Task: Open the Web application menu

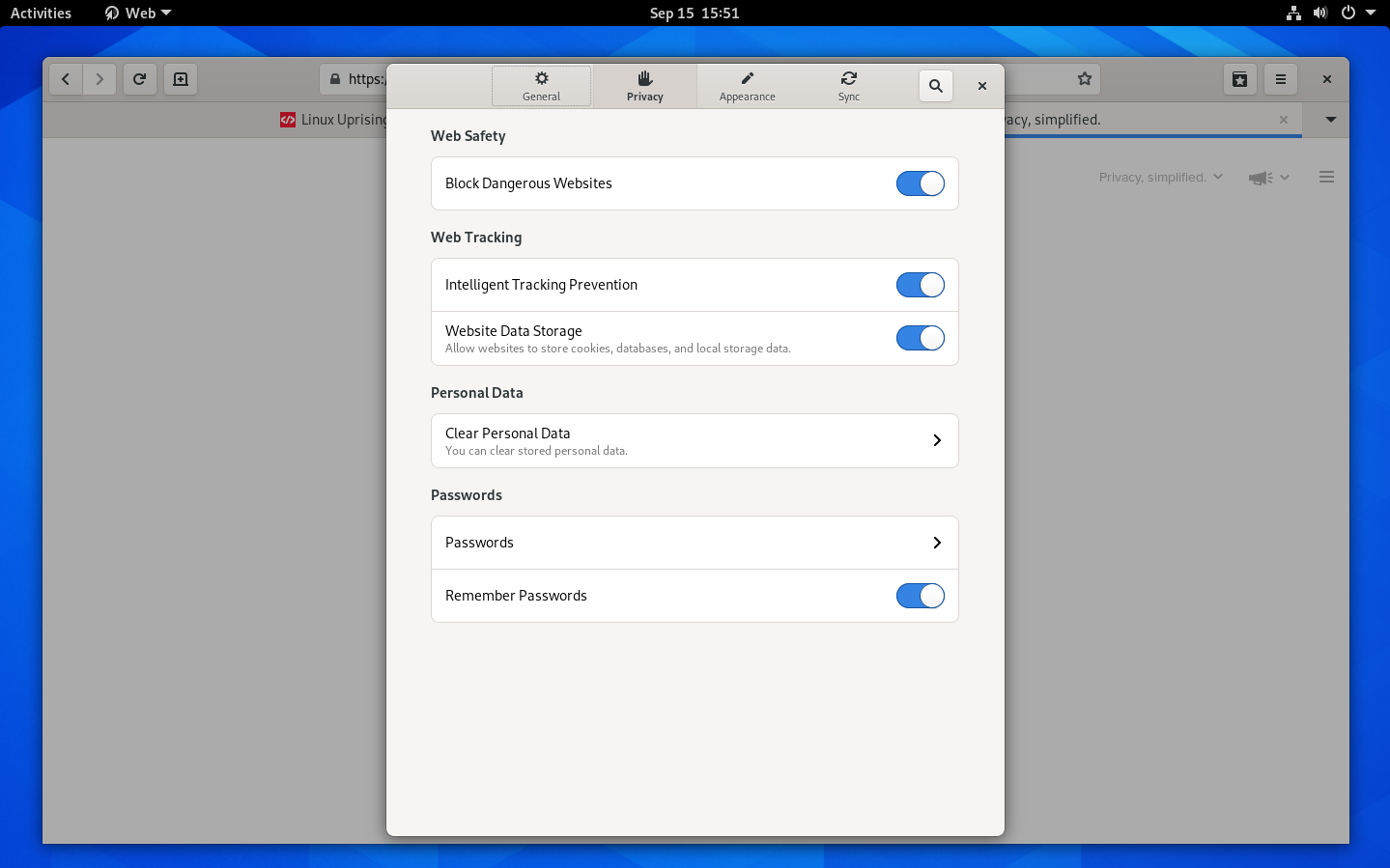Action: coord(136,13)
